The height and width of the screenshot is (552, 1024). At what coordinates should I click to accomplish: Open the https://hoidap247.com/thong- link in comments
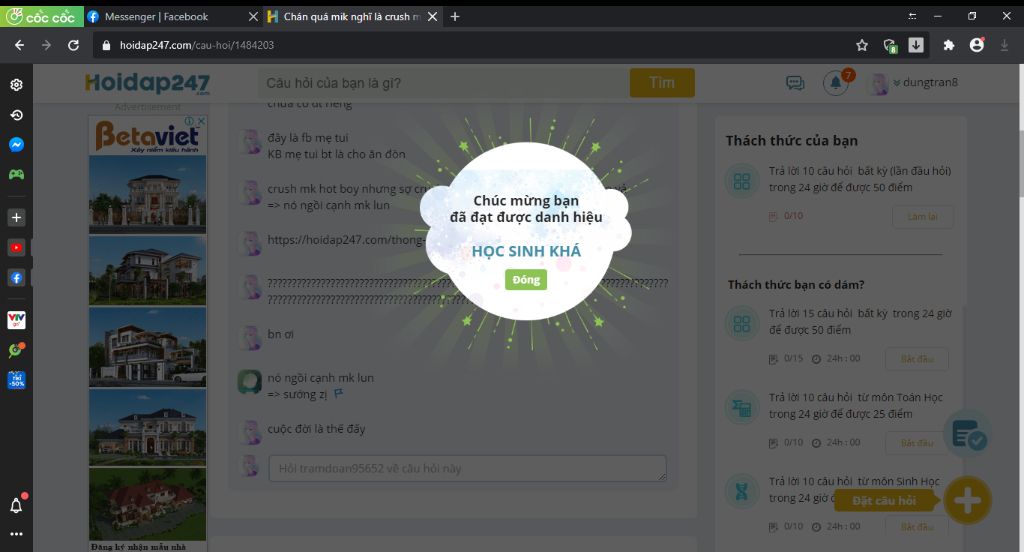(345, 240)
